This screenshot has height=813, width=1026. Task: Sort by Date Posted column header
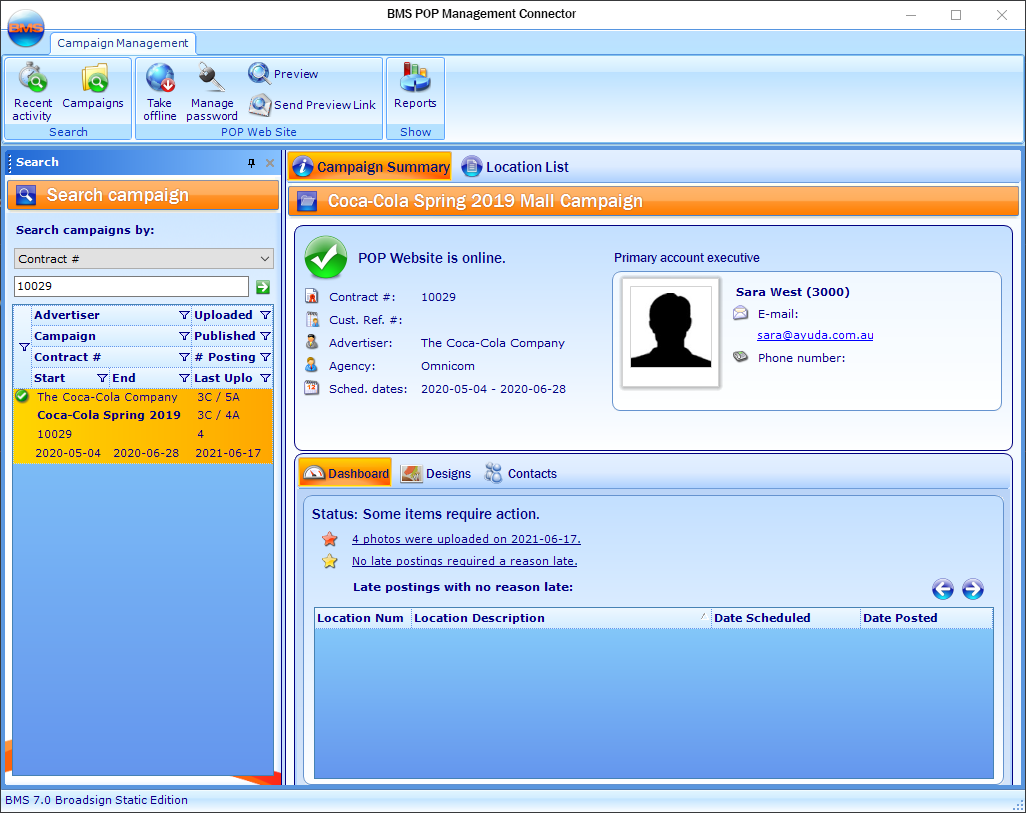[x=926, y=618]
